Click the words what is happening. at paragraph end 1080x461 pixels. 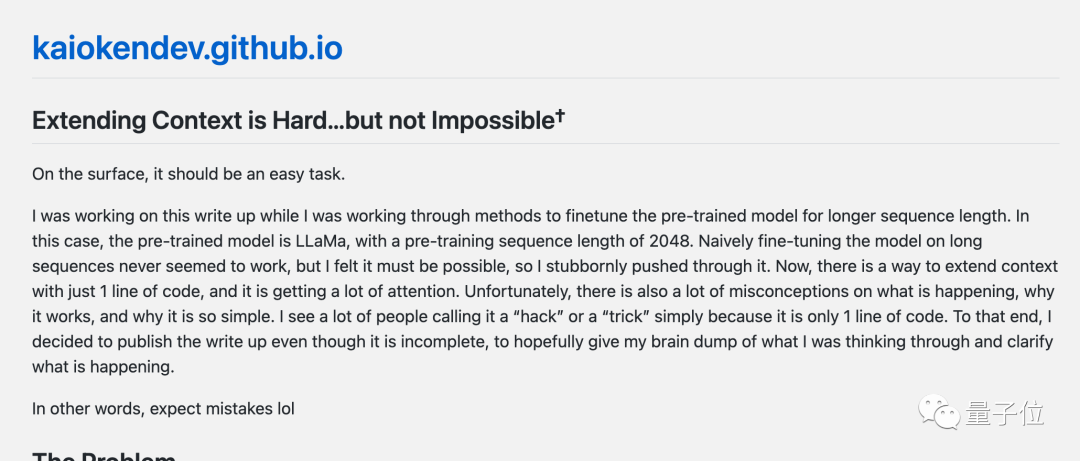click(x=103, y=367)
